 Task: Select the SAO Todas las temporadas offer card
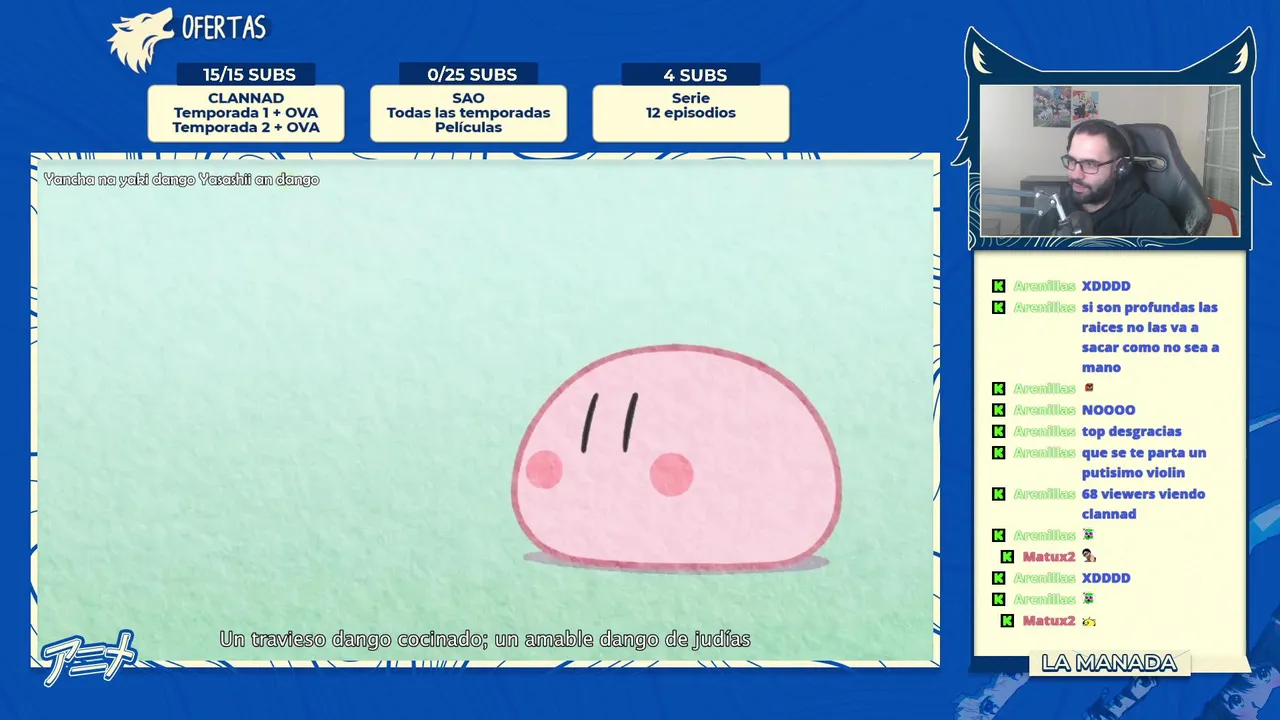(468, 113)
